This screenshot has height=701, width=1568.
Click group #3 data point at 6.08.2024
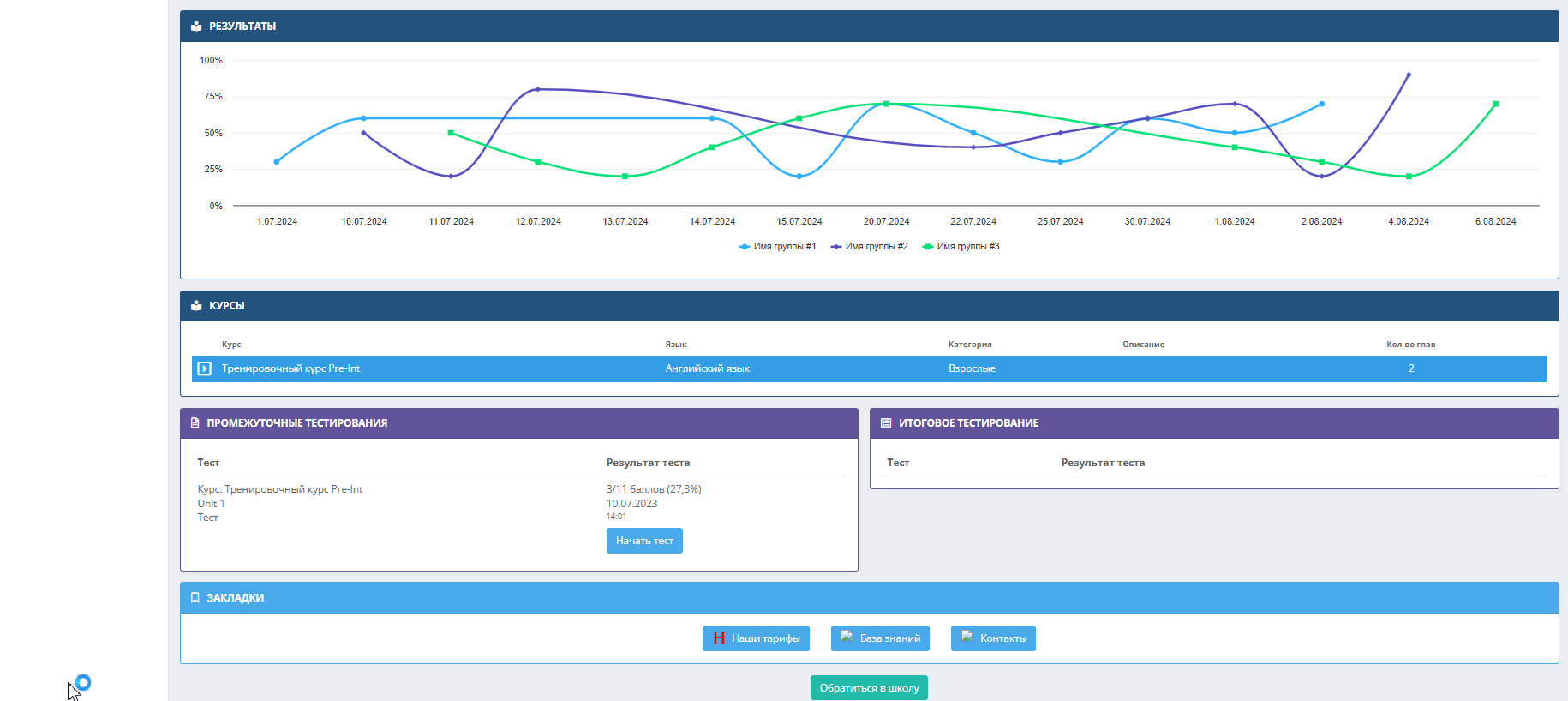point(1496,104)
